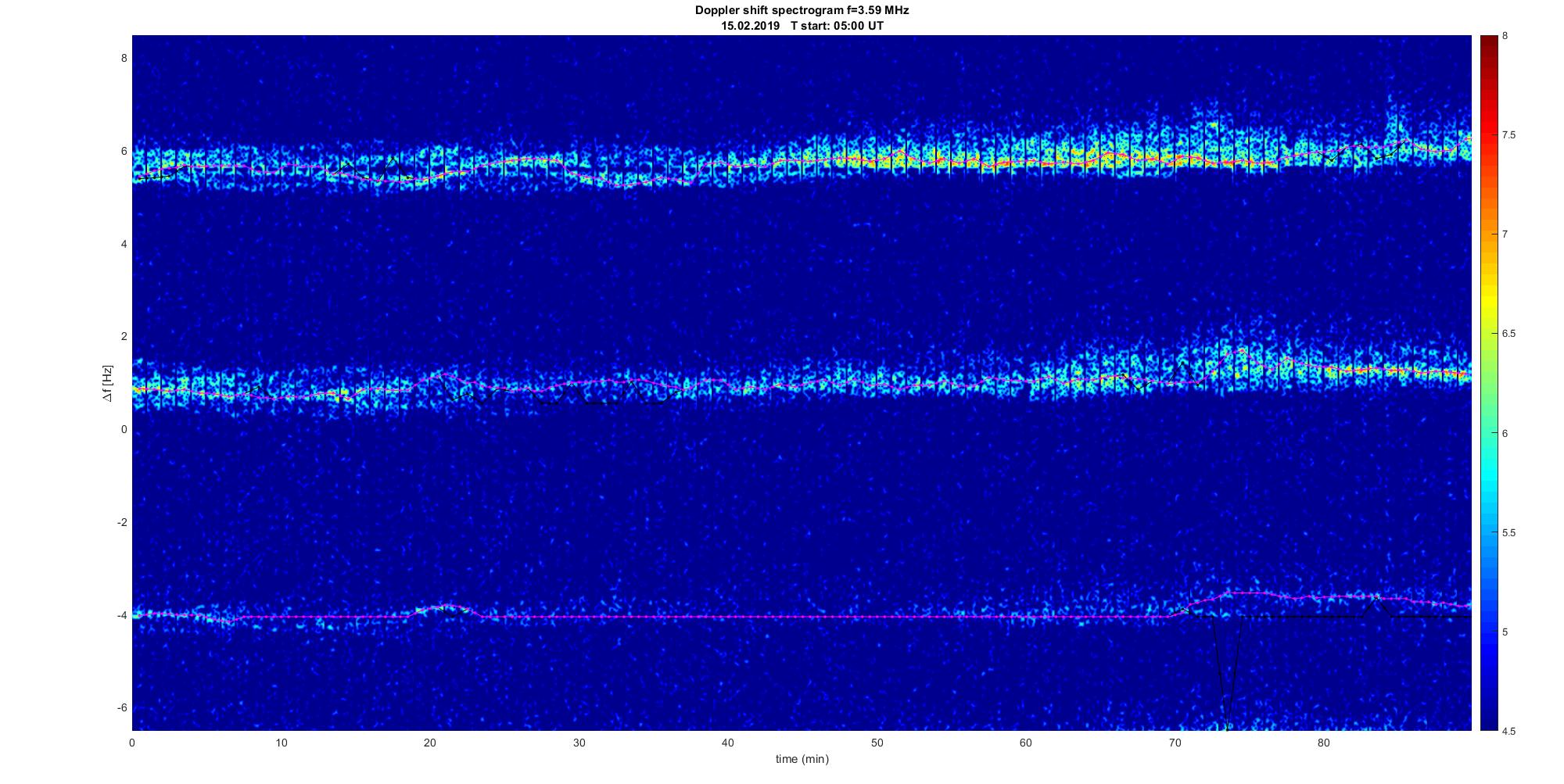Image resolution: width=1564 pixels, height=784 pixels.
Task: Click the x-axis tick label 40
Action: 728,743
